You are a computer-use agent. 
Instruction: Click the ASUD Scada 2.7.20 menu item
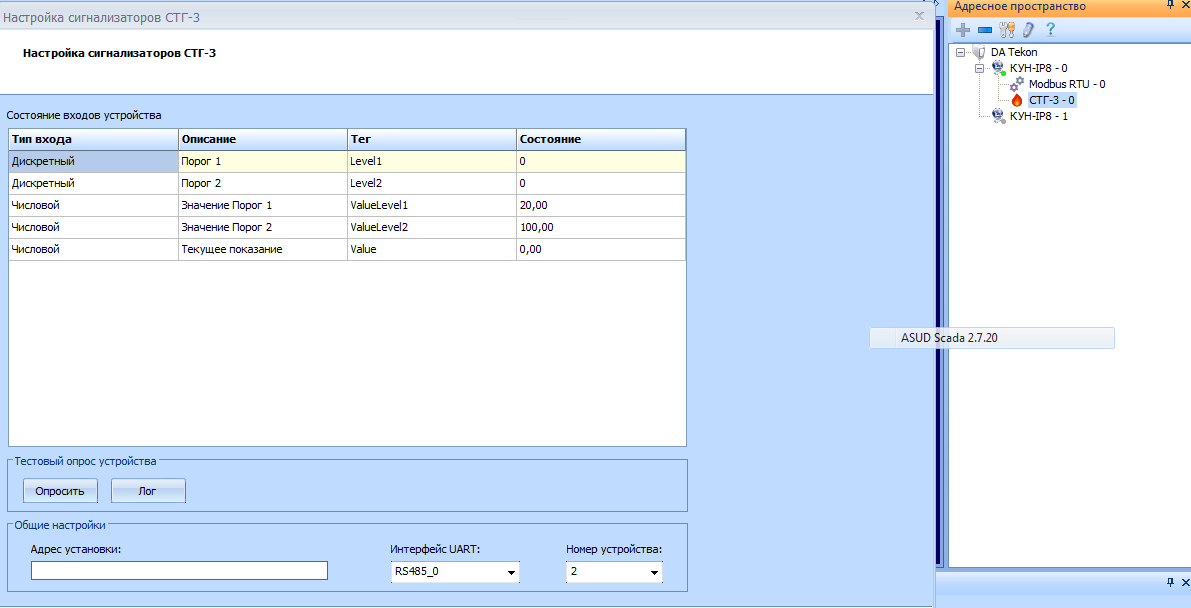click(x=948, y=338)
